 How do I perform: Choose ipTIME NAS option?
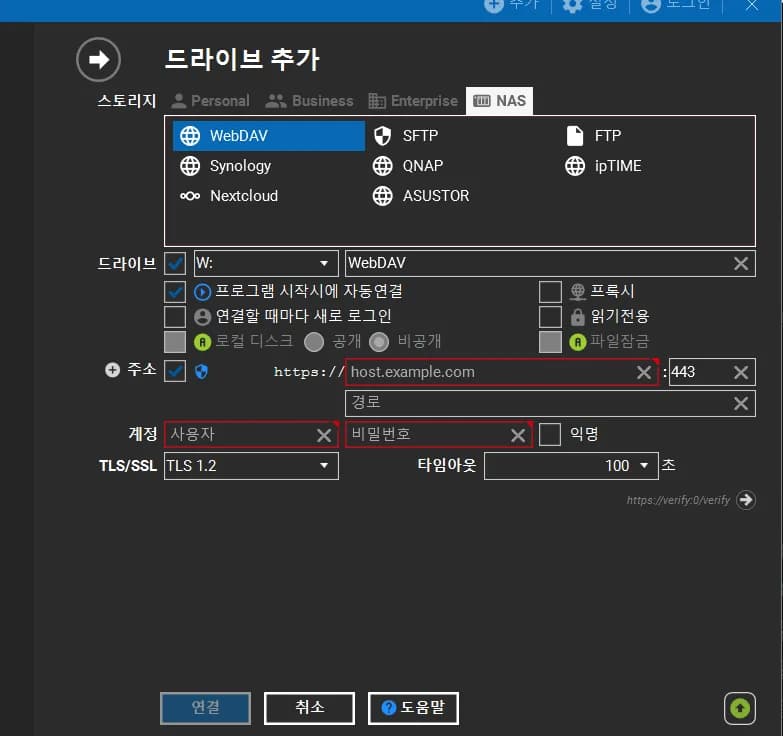coord(603,166)
